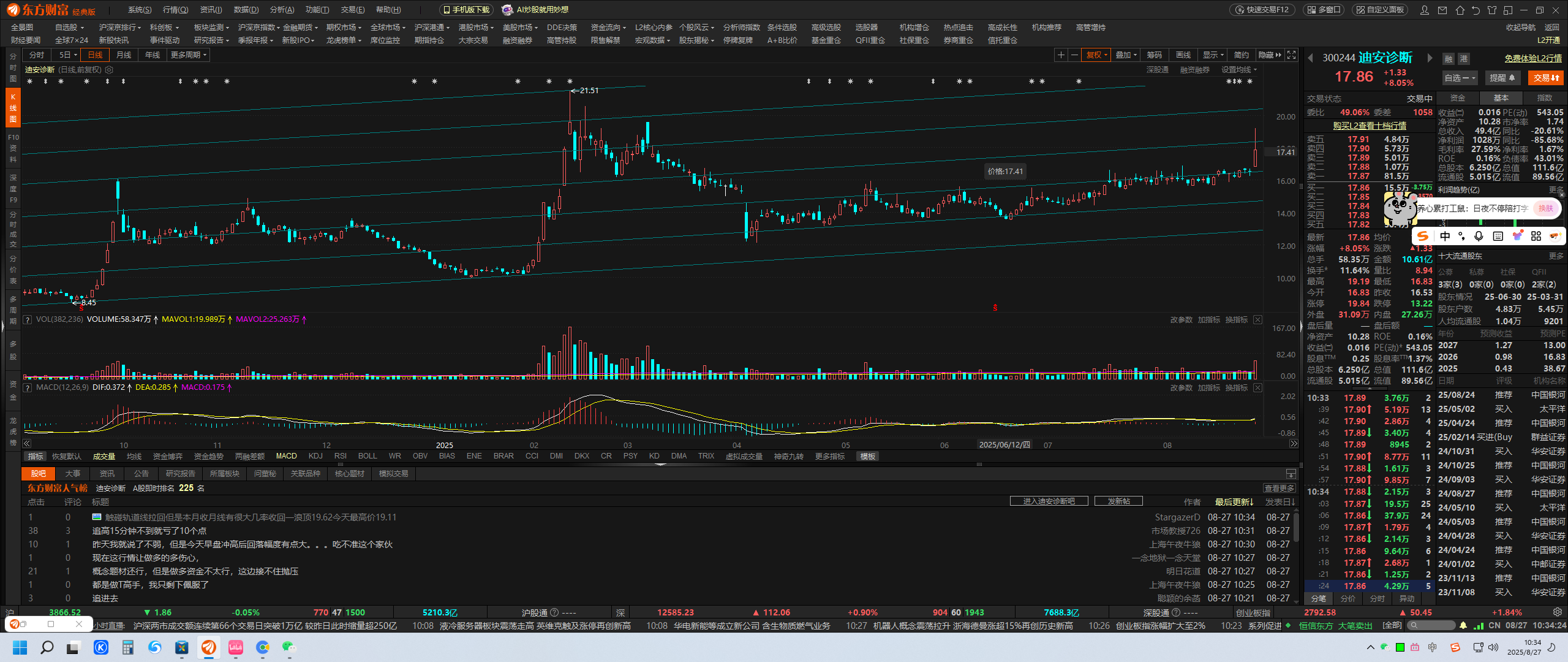Switch to 公告 announcements tab
The height and width of the screenshot is (662, 1568).
tap(141, 473)
